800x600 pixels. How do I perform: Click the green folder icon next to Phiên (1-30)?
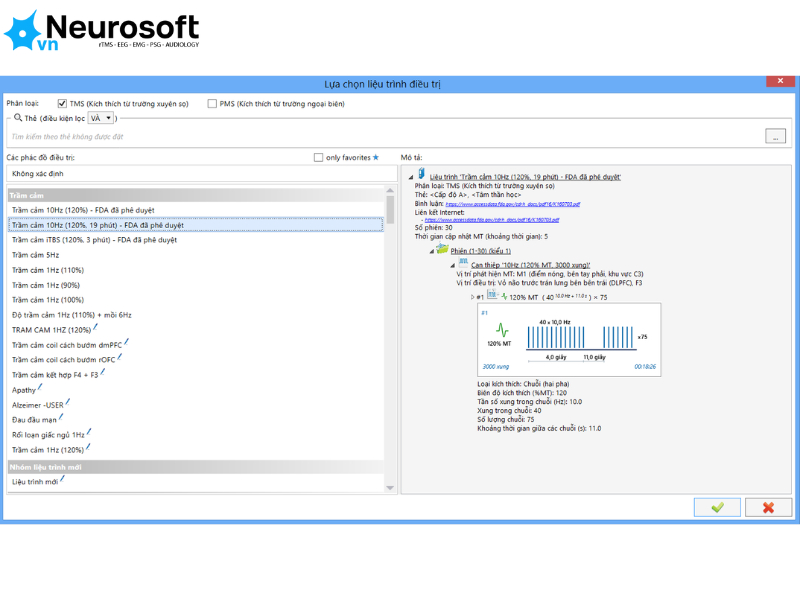(x=442, y=249)
